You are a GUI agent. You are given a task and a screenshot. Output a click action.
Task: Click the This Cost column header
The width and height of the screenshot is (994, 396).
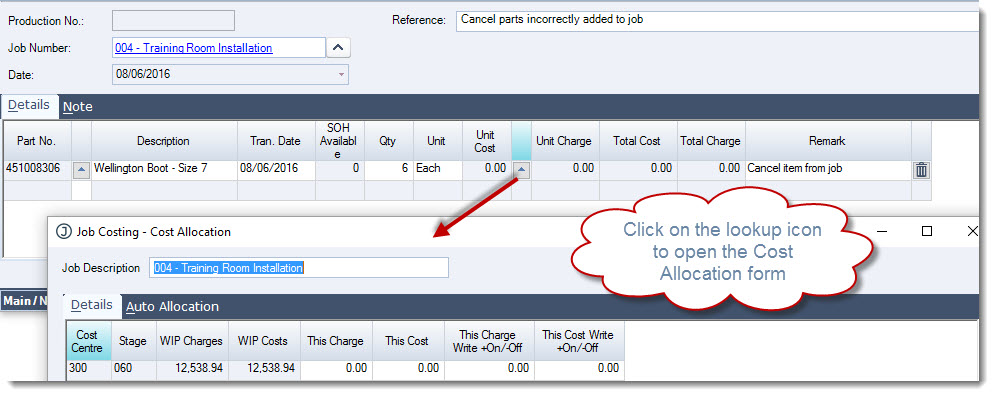pyautogui.click(x=408, y=341)
